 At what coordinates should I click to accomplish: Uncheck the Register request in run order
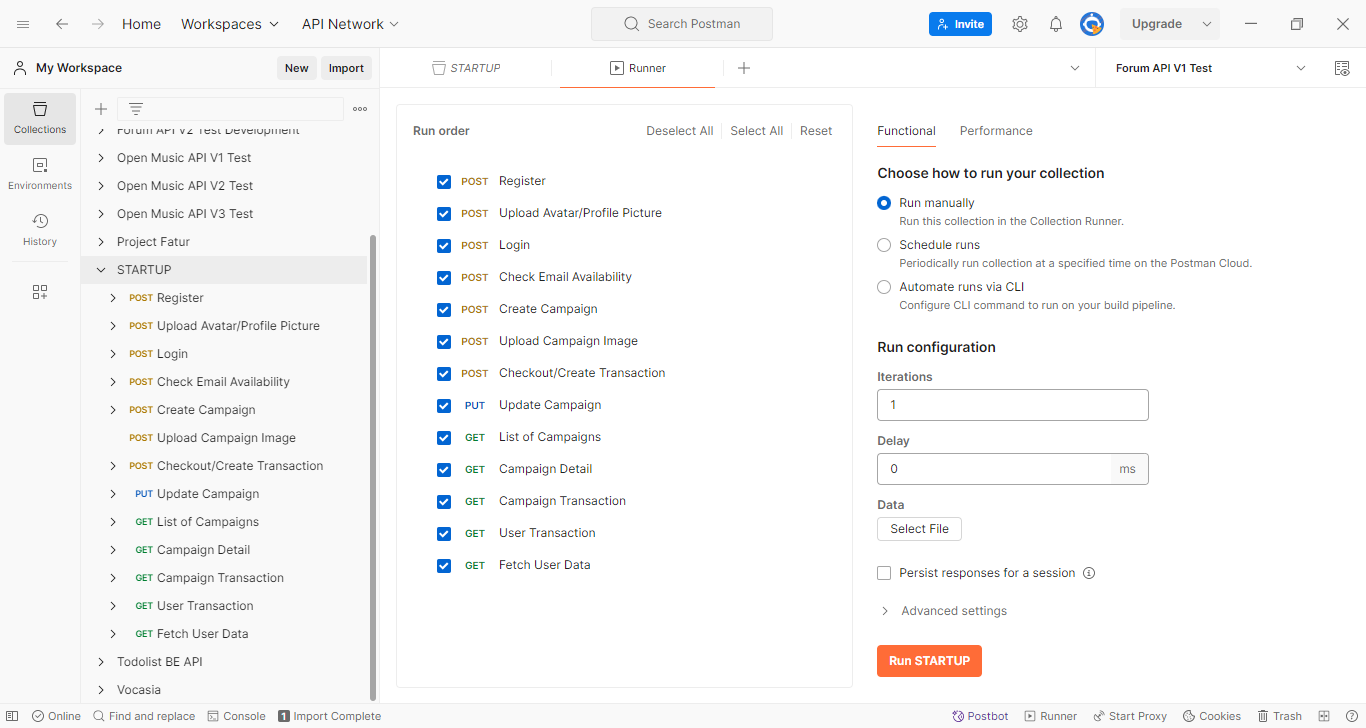click(444, 181)
